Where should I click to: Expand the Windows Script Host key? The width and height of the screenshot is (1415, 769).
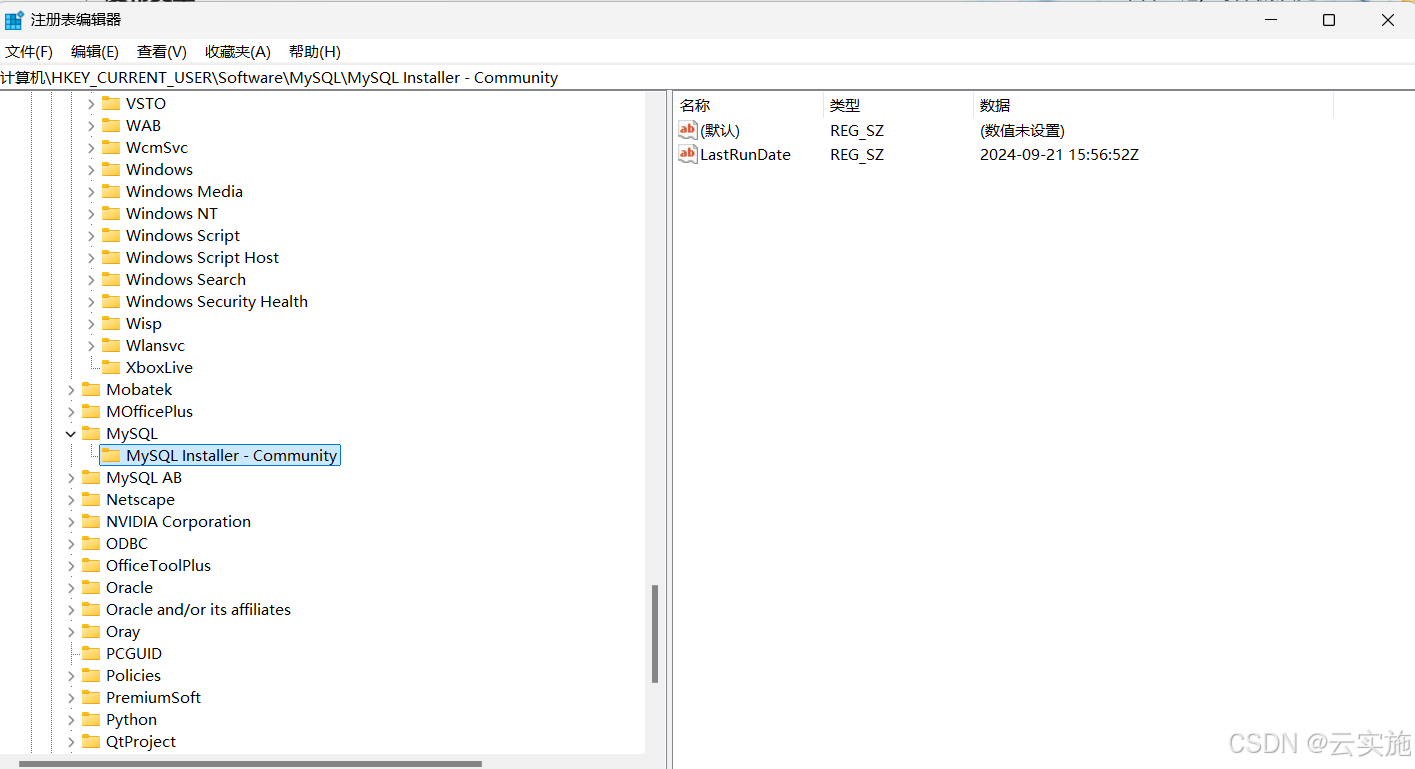click(x=91, y=258)
